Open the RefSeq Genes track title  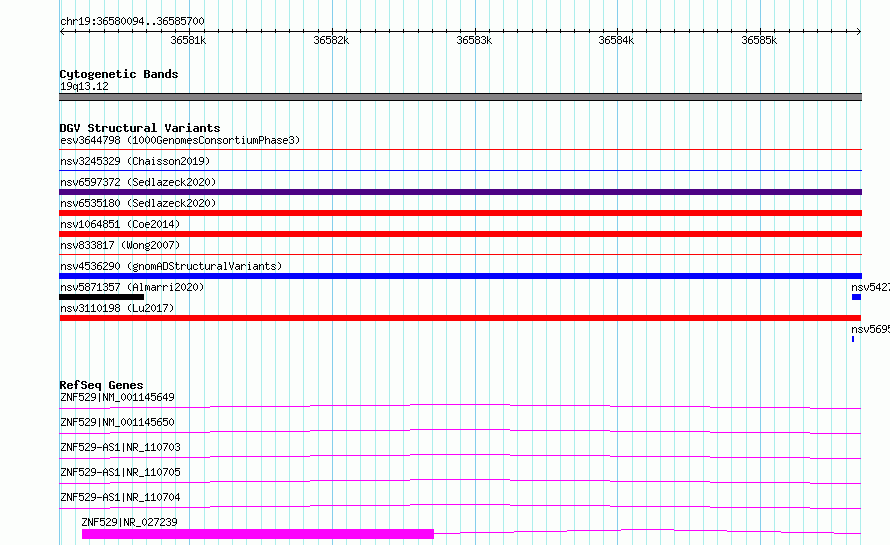click(101, 385)
